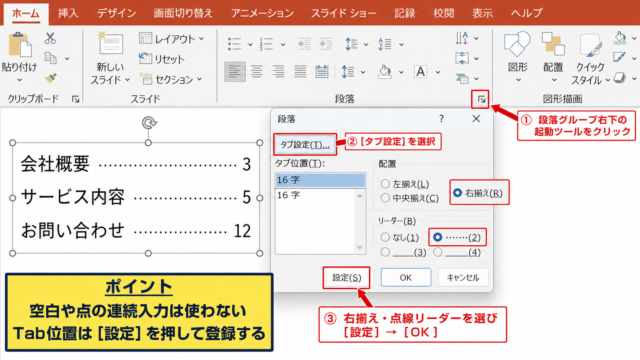This screenshot has width=640, height=360.
Task: Open the copy dropdown arrow
Action: 67,59
